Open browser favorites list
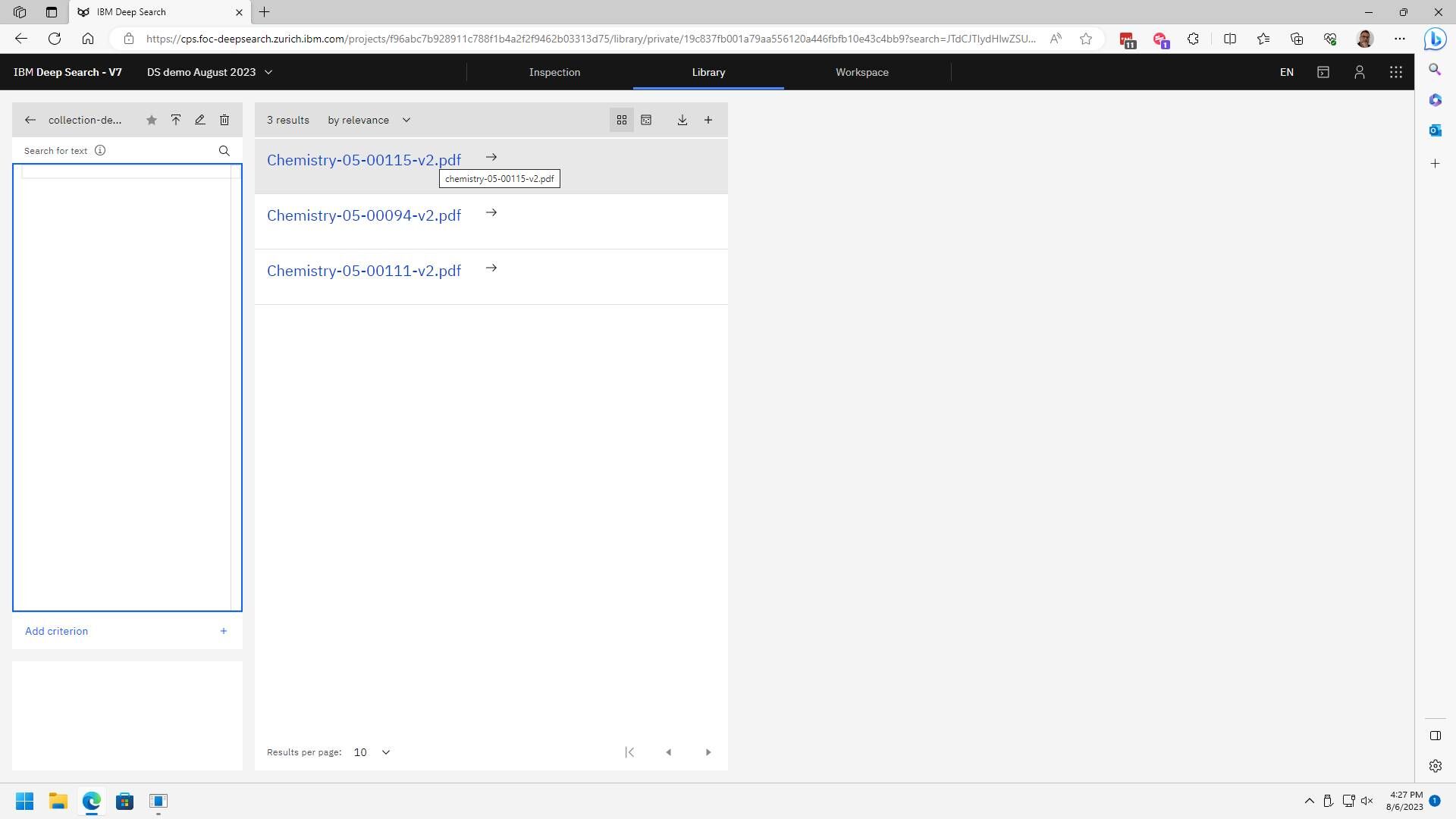The height and width of the screenshot is (819, 1456). point(1263,39)
